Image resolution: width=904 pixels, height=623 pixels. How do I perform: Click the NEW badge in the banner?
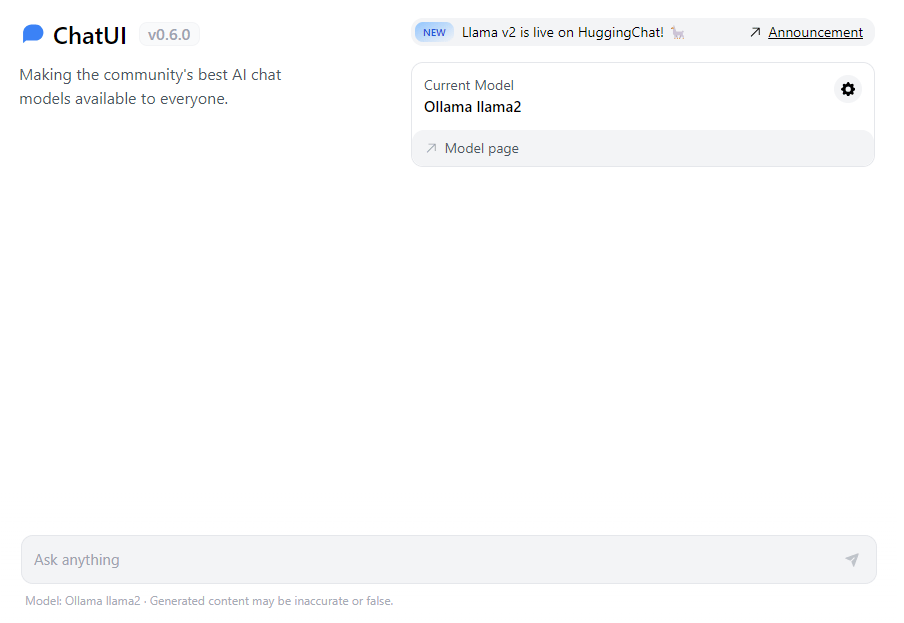434,32
